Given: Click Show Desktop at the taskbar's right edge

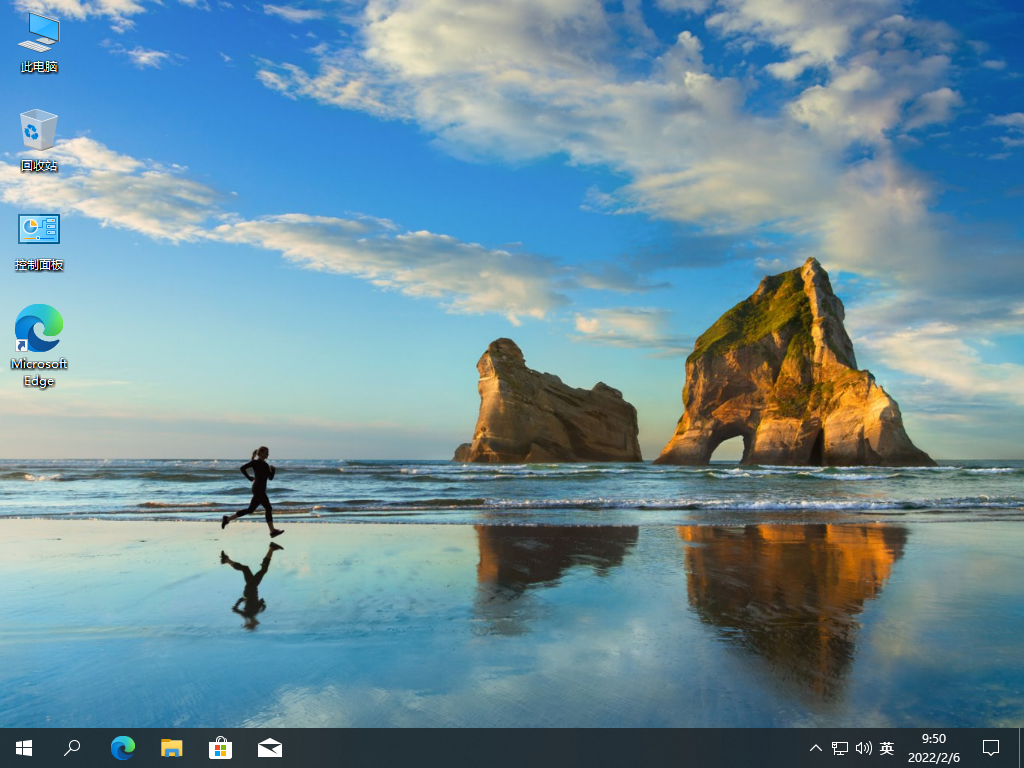Looking at the screenshot, I should pos(1021,747).
